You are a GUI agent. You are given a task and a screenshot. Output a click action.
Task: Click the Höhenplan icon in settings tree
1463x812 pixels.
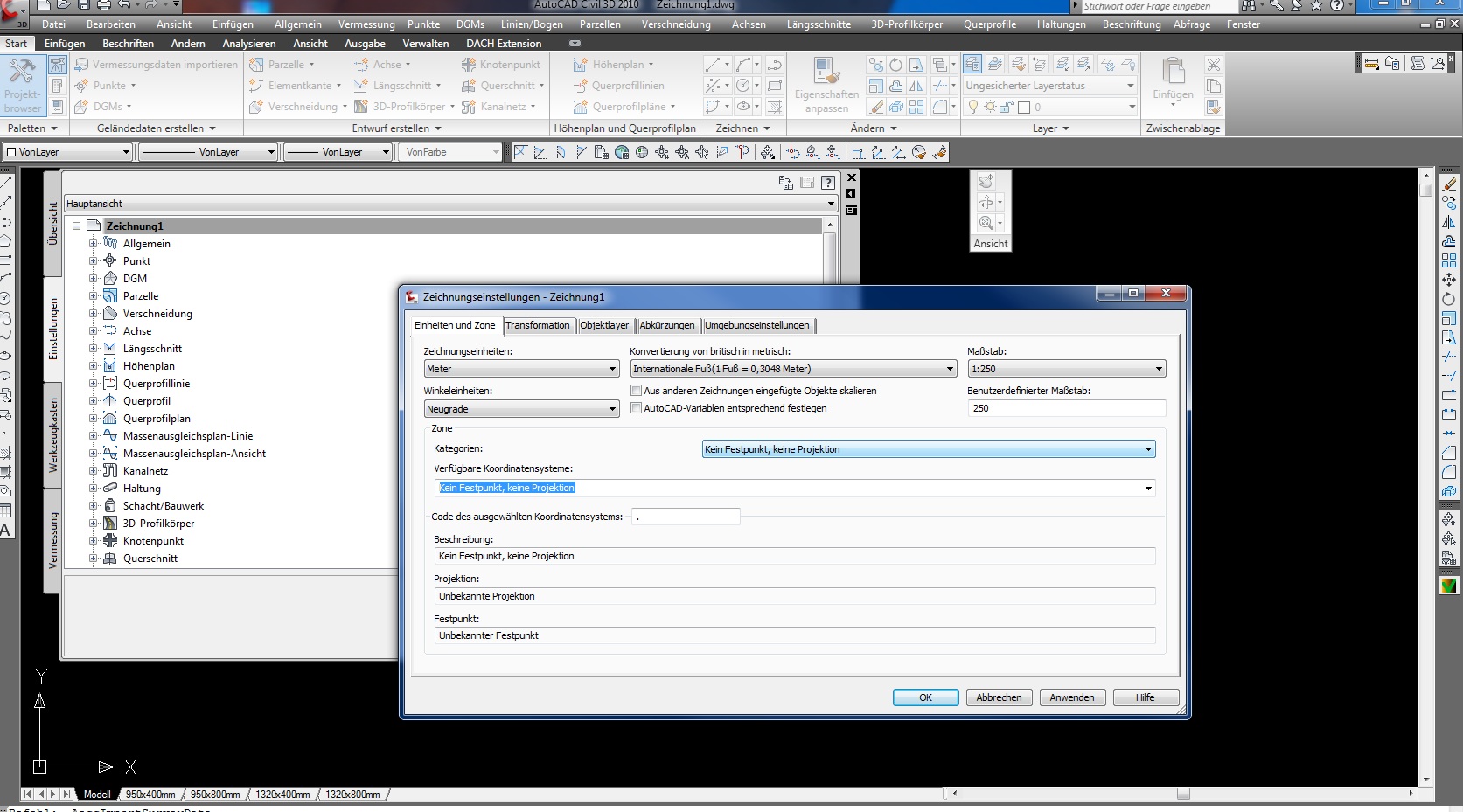point(110,365)
